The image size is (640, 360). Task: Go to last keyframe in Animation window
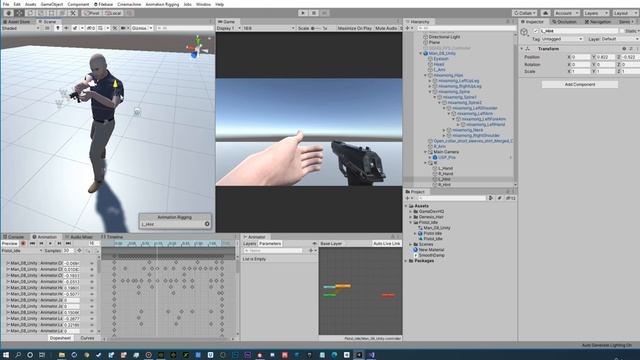(x=68, y=243)
